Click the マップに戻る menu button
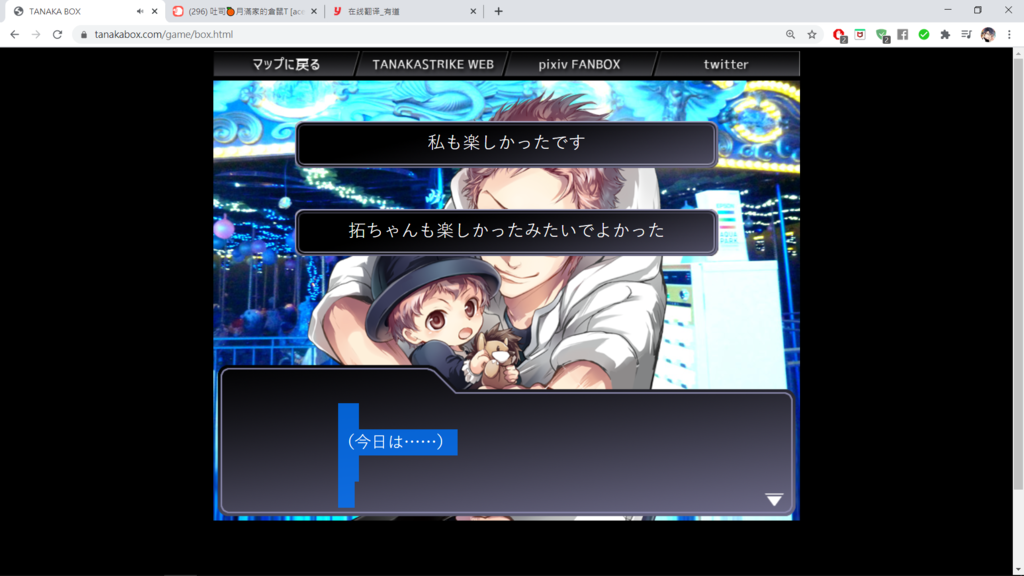The width and height of the screenshot is (1024, 576). click(x=286, y=64)
